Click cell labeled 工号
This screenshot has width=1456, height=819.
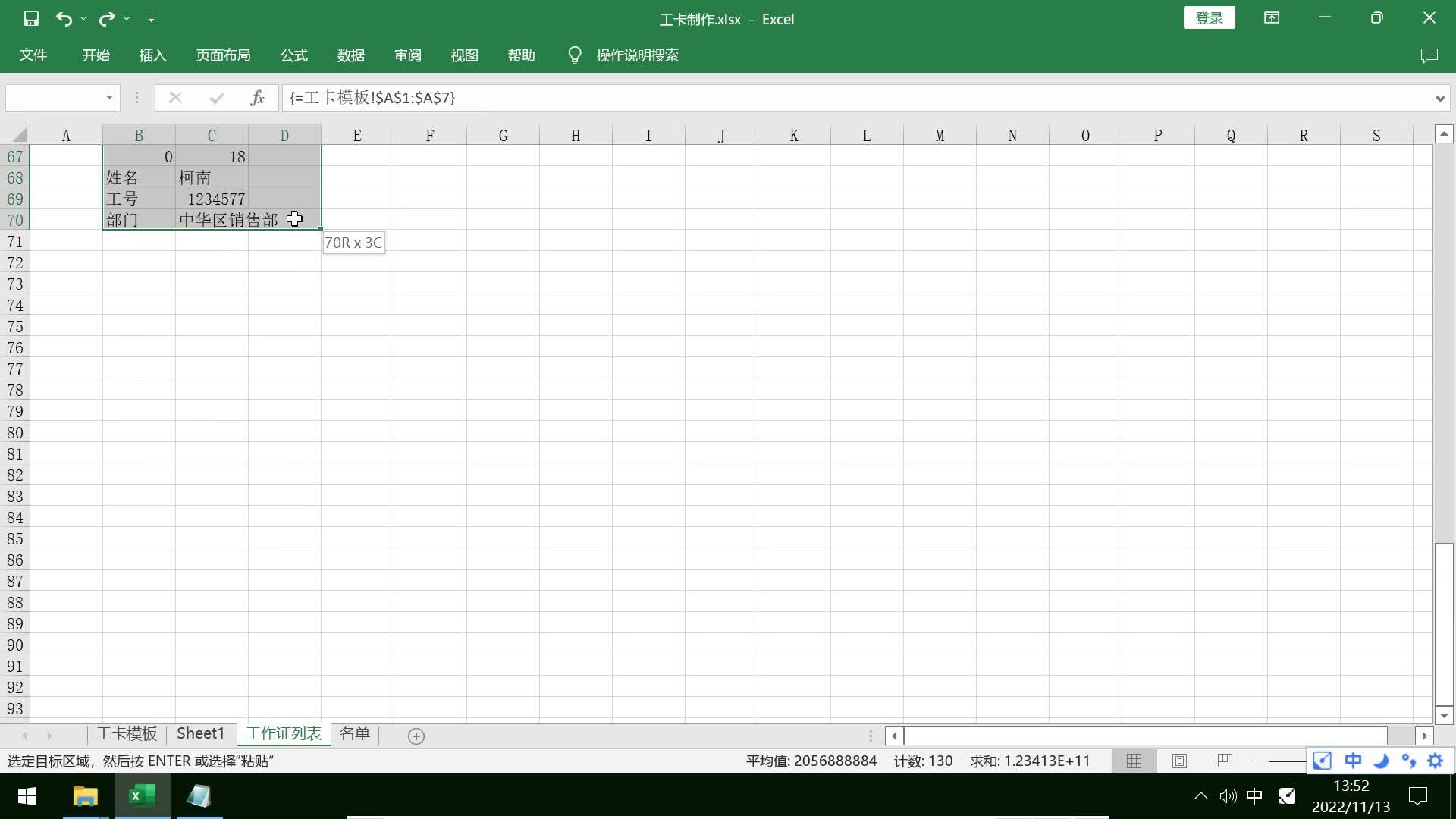pos(139,199)
